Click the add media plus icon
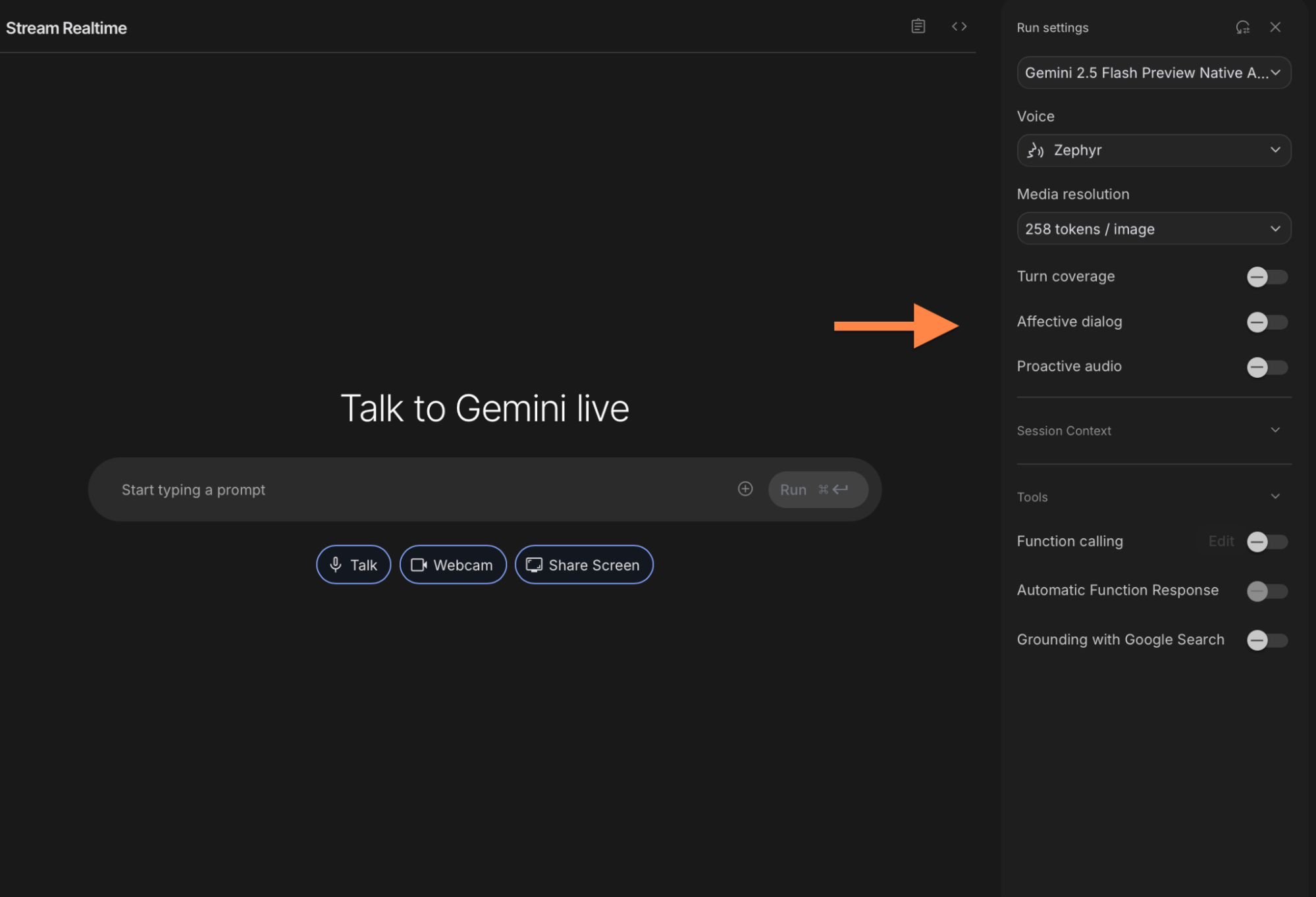Screen dimensions: 1316x897 (745, 489)
